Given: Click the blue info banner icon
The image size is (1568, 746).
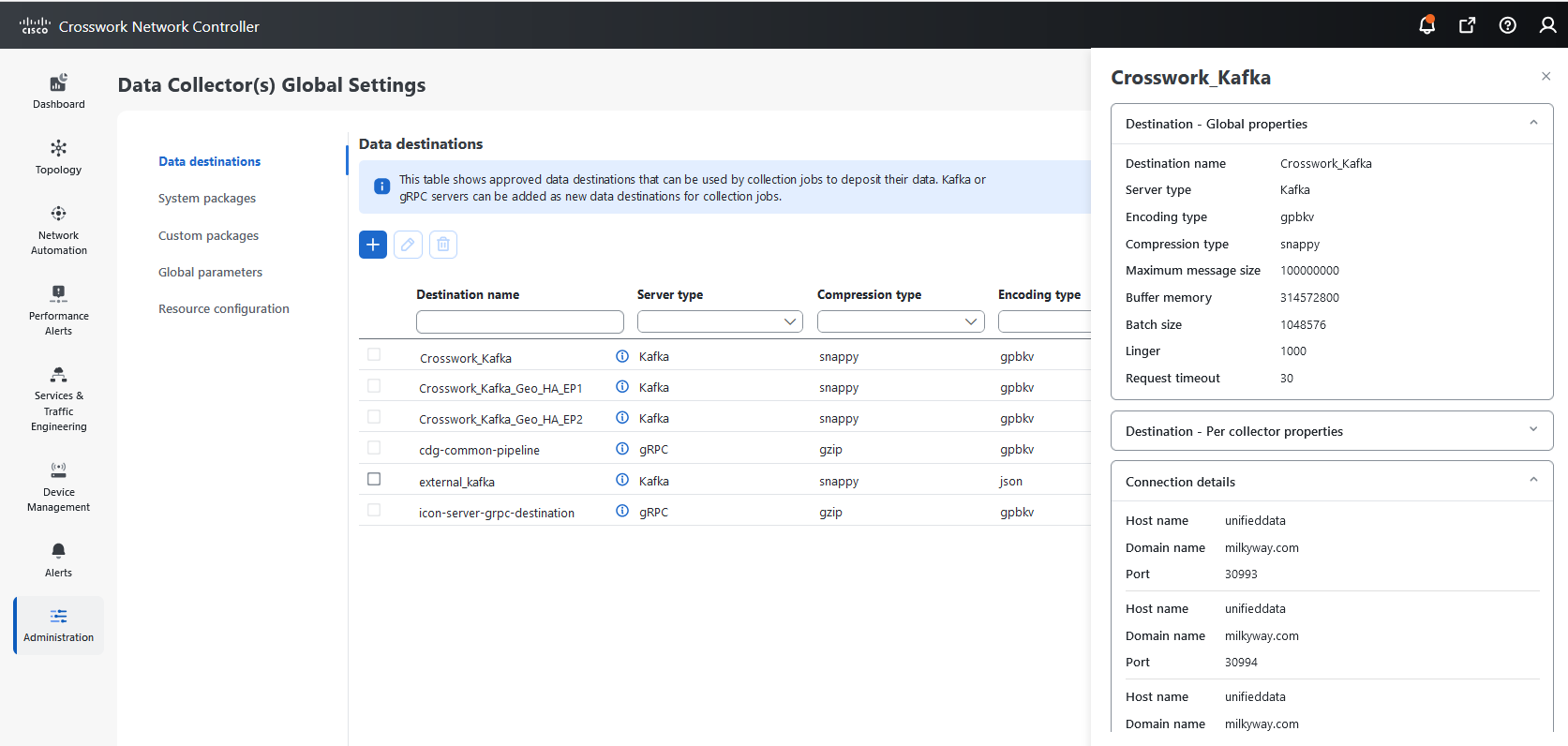Looking at the screenshot, I should [382, 186].
